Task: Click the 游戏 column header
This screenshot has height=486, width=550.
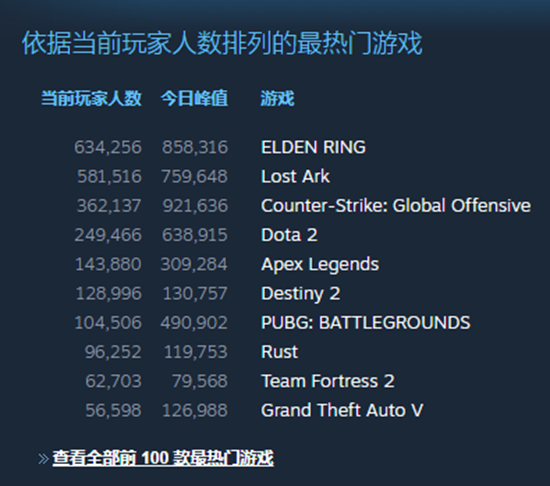Action: pyautogui.click(x=277, y=98)
